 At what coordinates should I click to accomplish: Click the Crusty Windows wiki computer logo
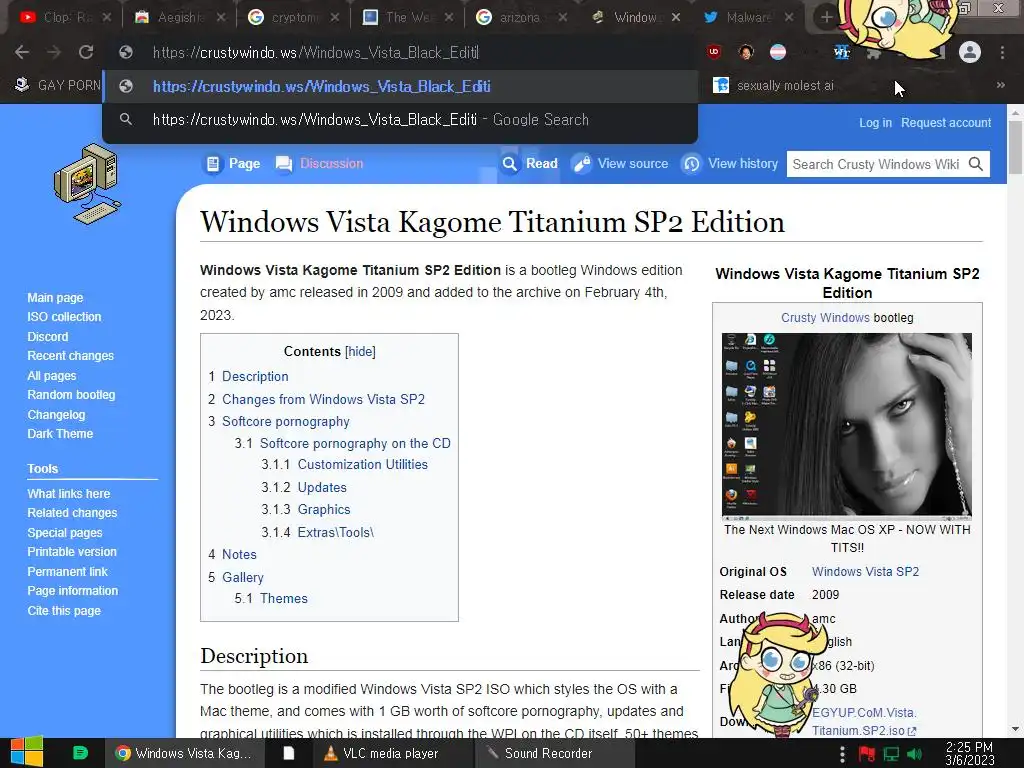tap(88, 184)
